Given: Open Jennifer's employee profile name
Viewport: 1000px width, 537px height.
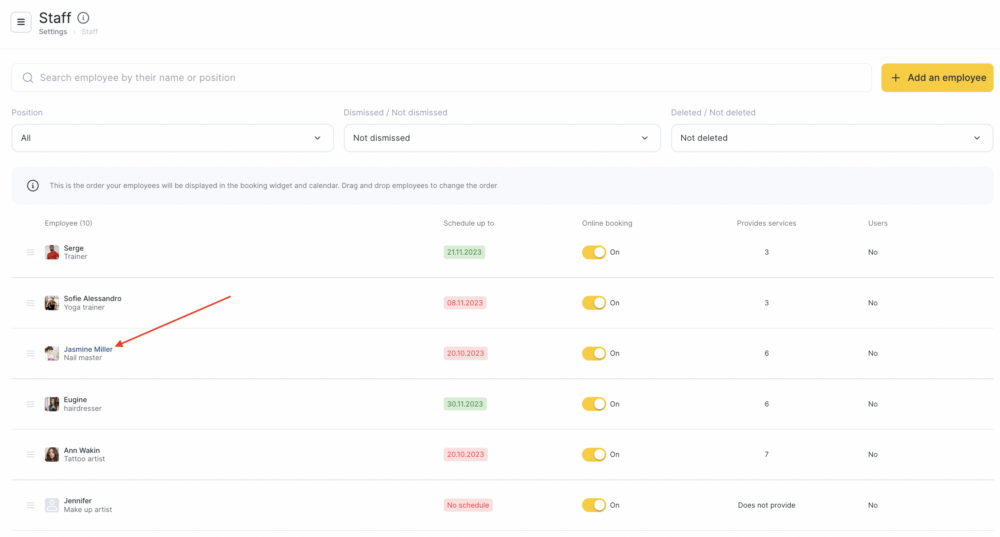Looking at the screenshot, I should tap(78, 501).
